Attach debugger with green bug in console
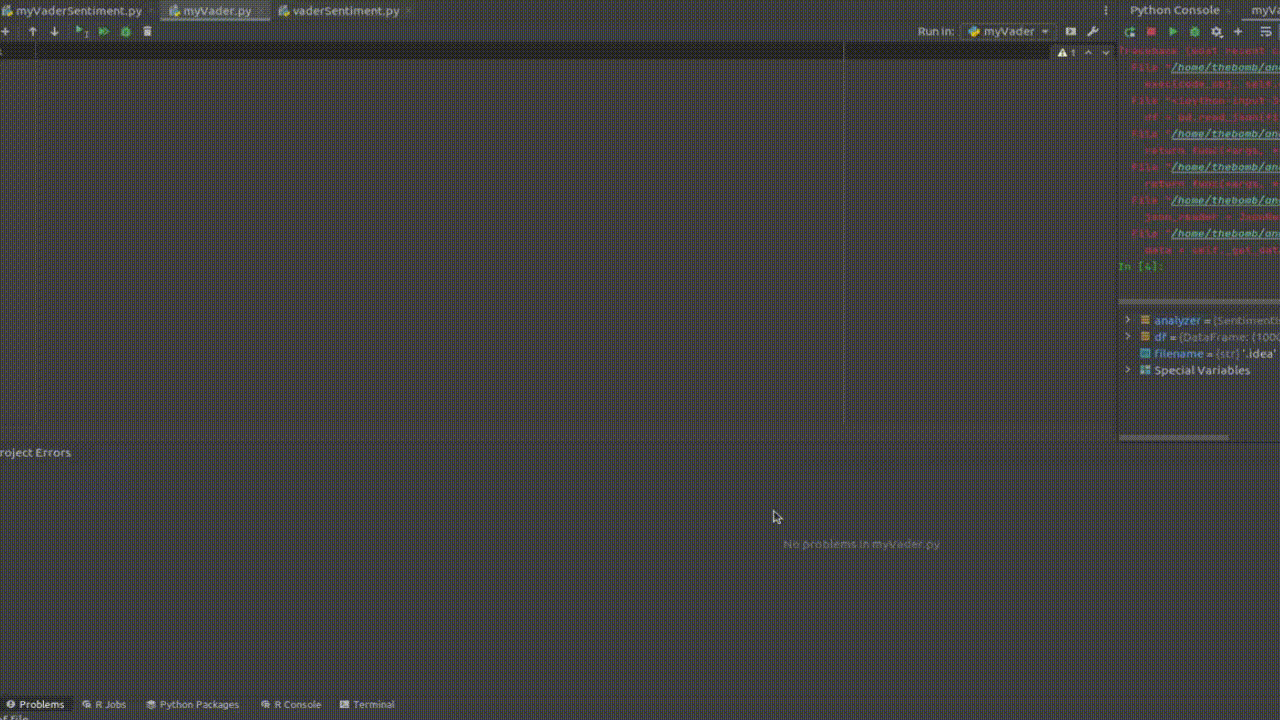 coord(1194,32)
